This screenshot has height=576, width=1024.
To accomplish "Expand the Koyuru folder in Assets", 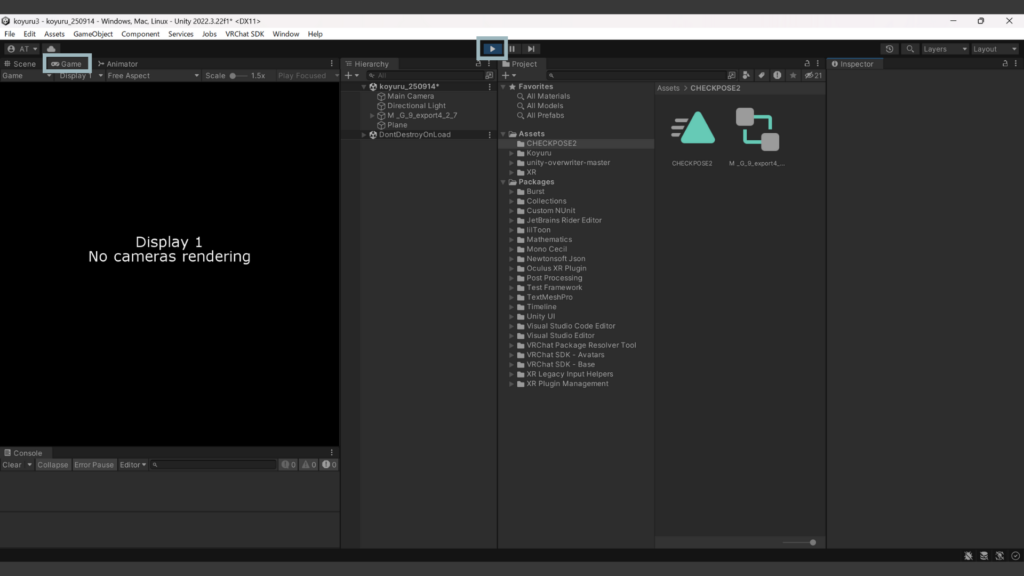I will tap(511, 153).
